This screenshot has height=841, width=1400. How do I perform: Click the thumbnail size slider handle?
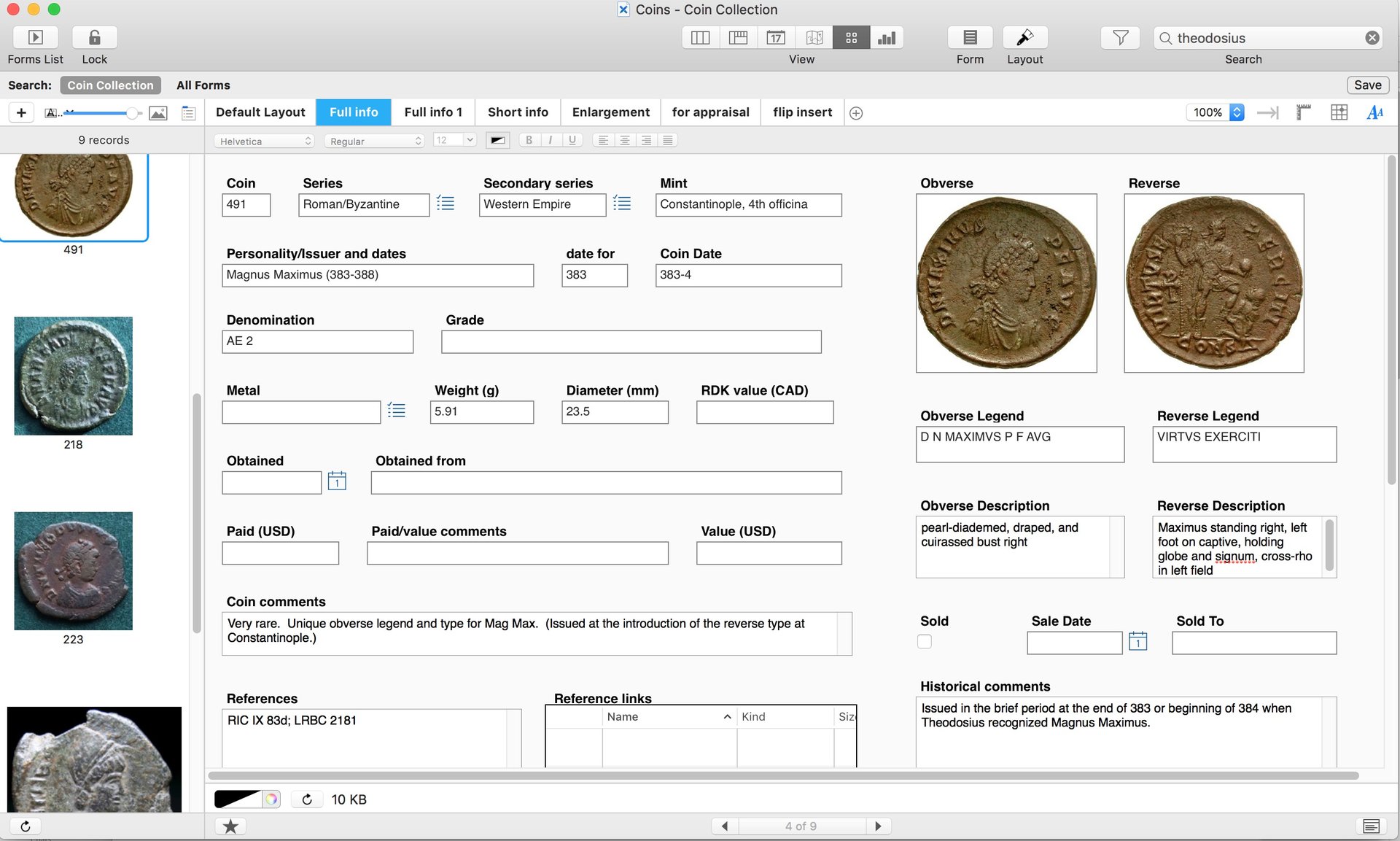pos(132,113)
